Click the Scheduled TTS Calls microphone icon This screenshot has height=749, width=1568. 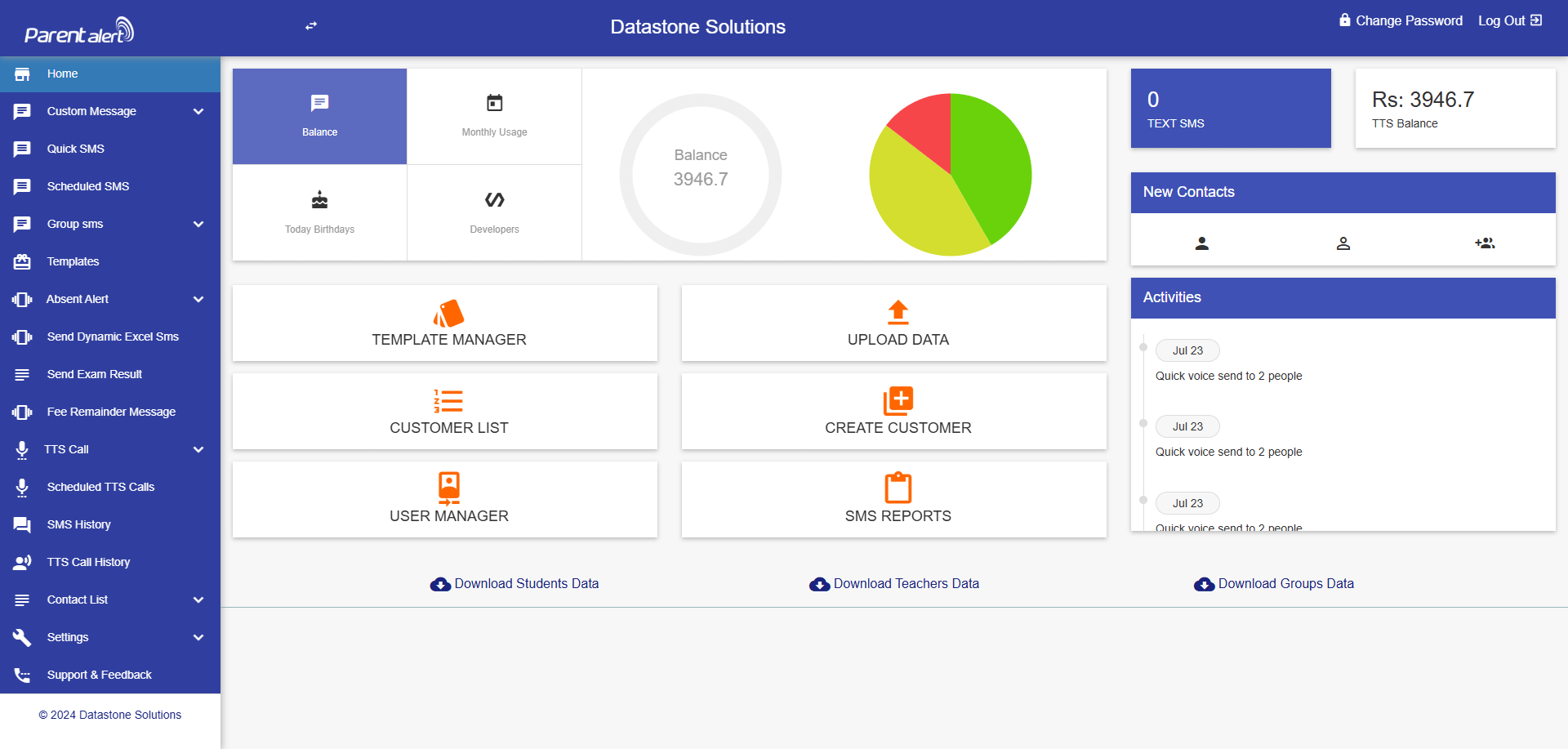coord(22,488)
